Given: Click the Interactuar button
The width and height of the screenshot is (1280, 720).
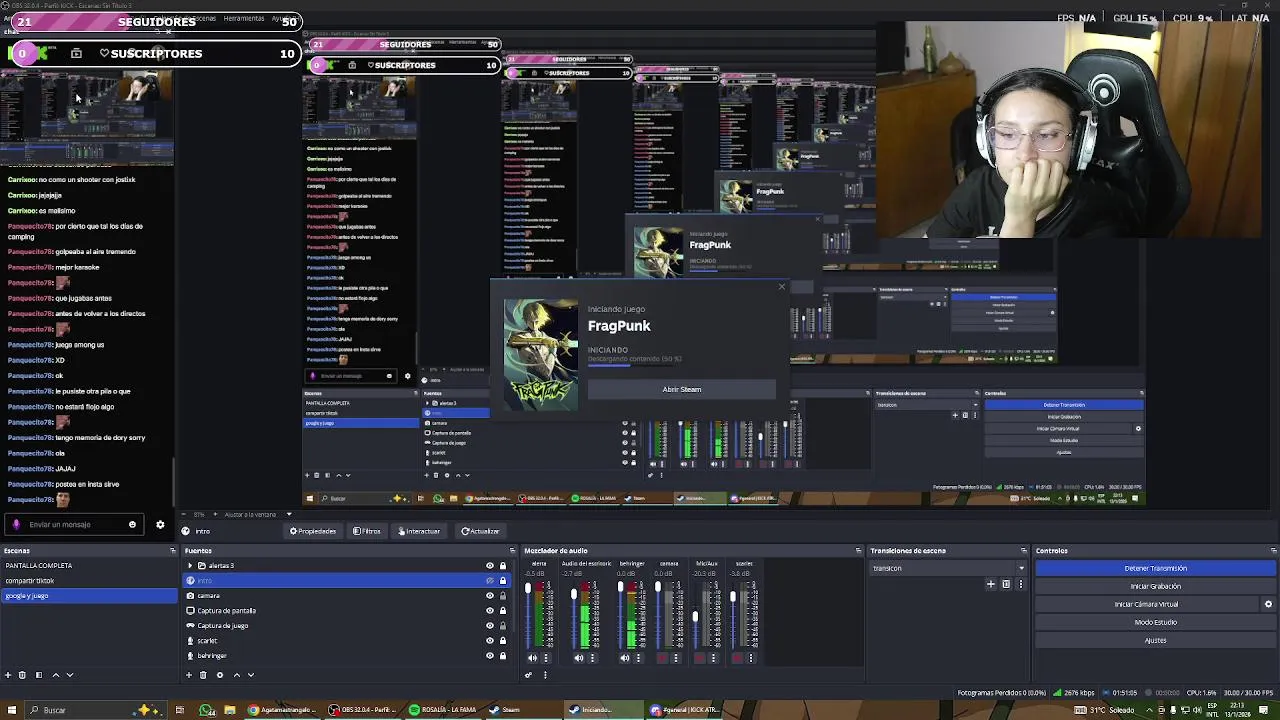Looking at the screenshot, I should (418, 531).
